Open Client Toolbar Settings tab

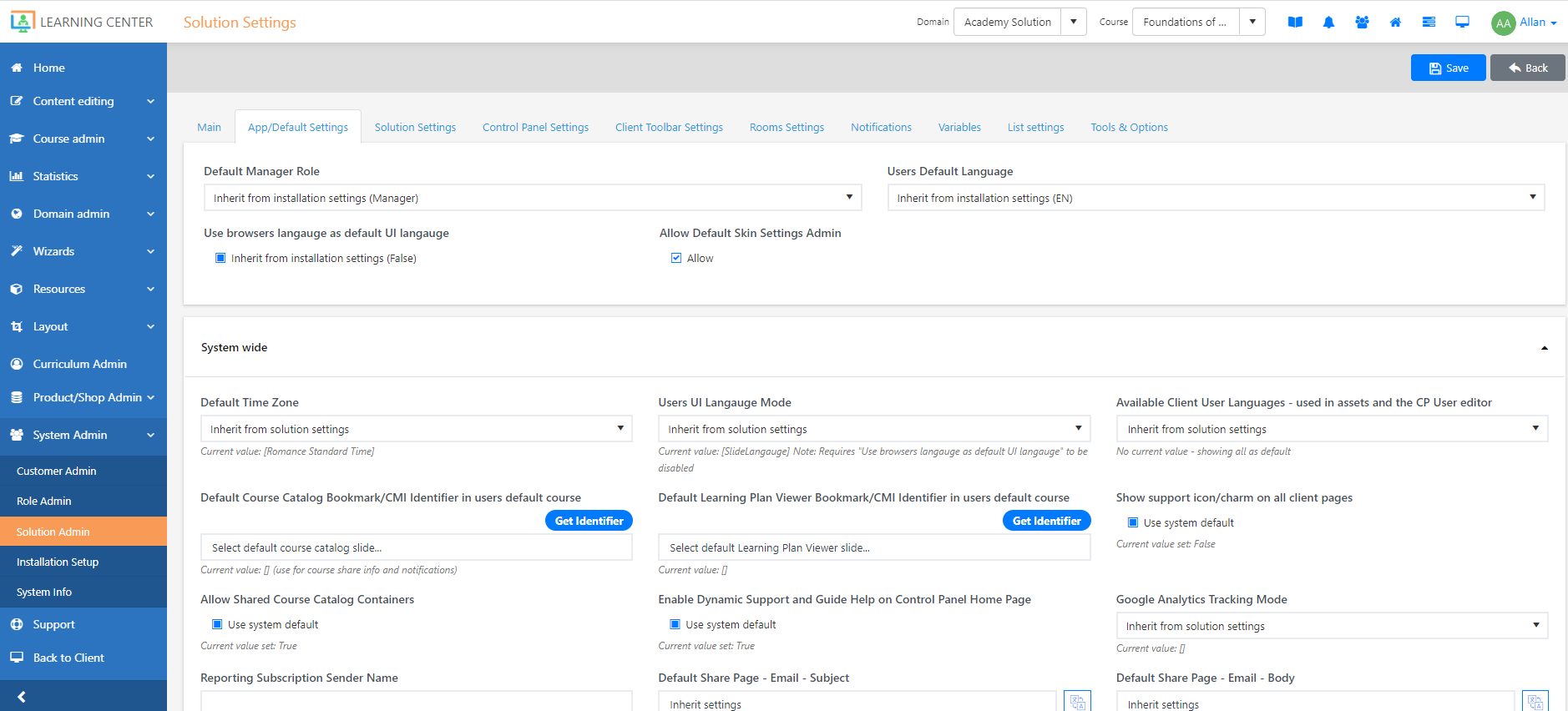pyautogui.click(x=669, y=127)
